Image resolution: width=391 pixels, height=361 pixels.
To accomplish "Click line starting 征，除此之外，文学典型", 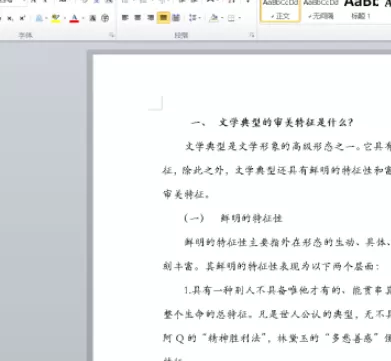I will point(277,170).
